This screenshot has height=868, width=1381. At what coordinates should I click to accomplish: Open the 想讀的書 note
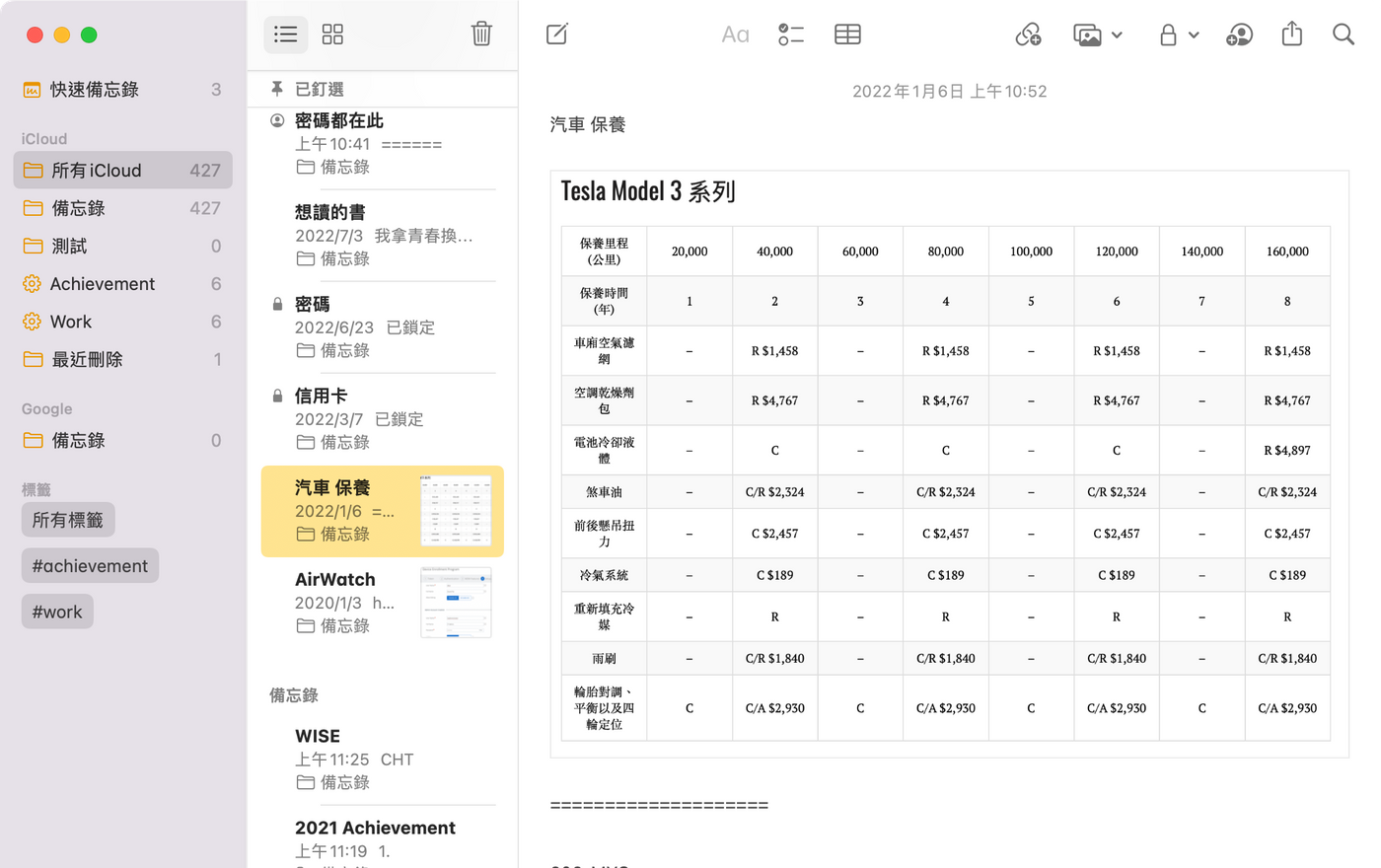(x=383, y=236)
